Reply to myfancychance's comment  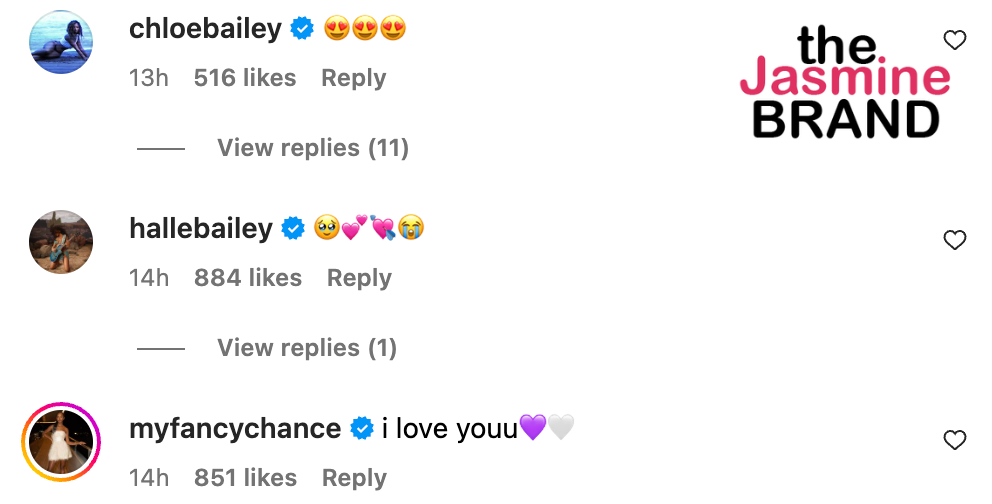353,478
